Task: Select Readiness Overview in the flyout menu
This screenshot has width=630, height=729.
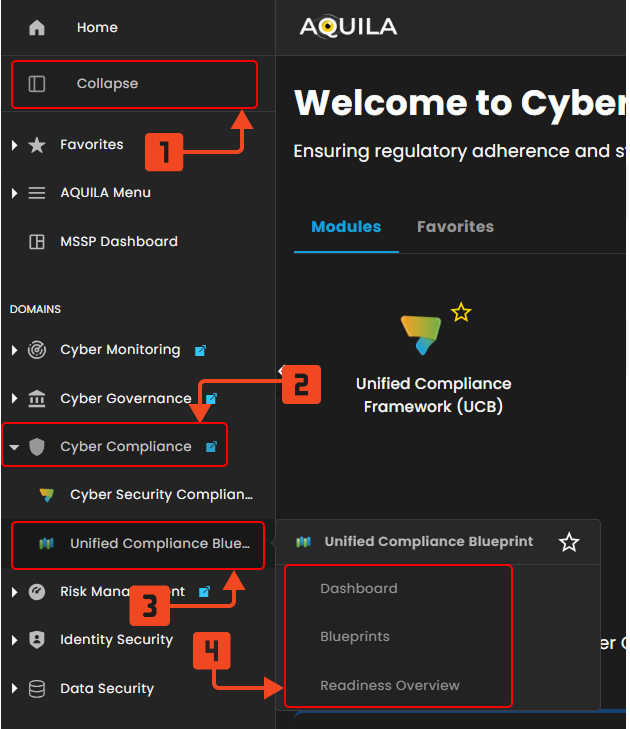Action: point(389,686)
